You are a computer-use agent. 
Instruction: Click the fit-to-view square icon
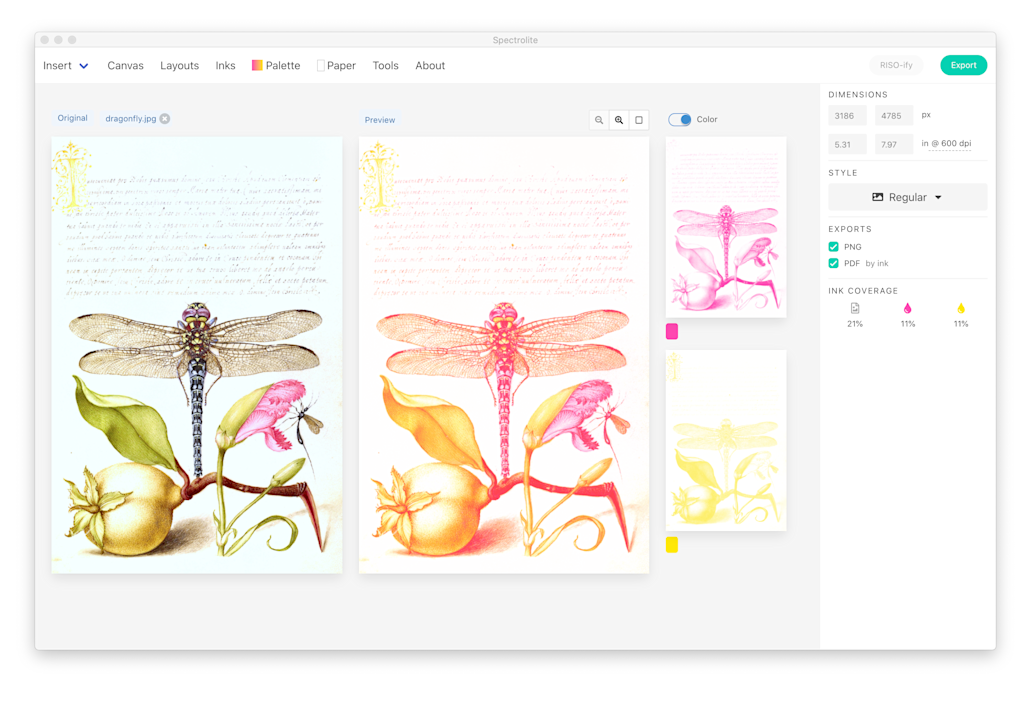[x=639, y=120]
